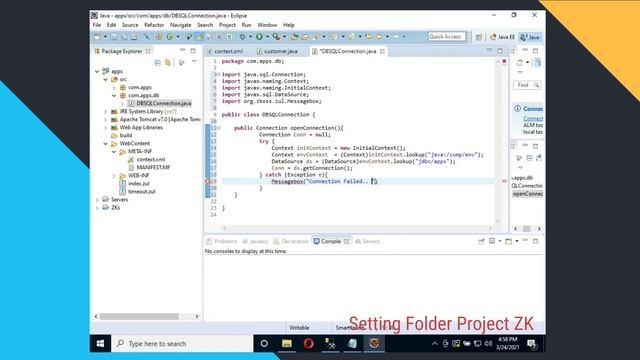Click the Find field in task list

point(527,85)
